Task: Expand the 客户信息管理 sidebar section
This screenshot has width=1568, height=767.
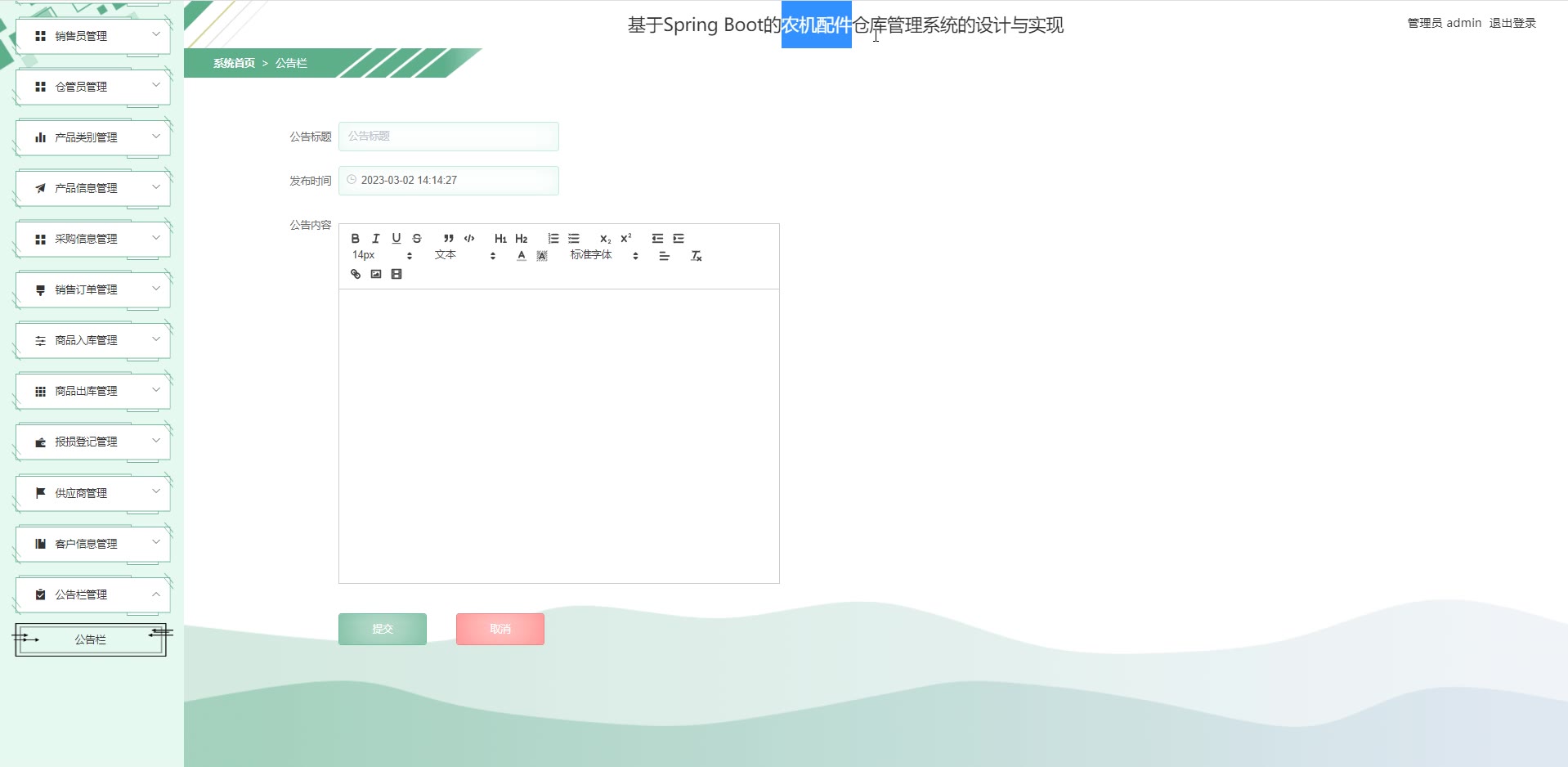Action: (92, 544)
